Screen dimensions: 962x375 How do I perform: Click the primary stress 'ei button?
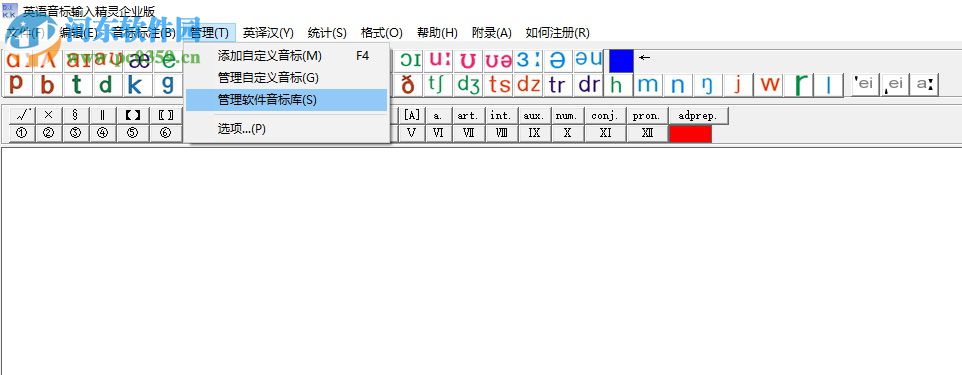click(x=865, y=84)
